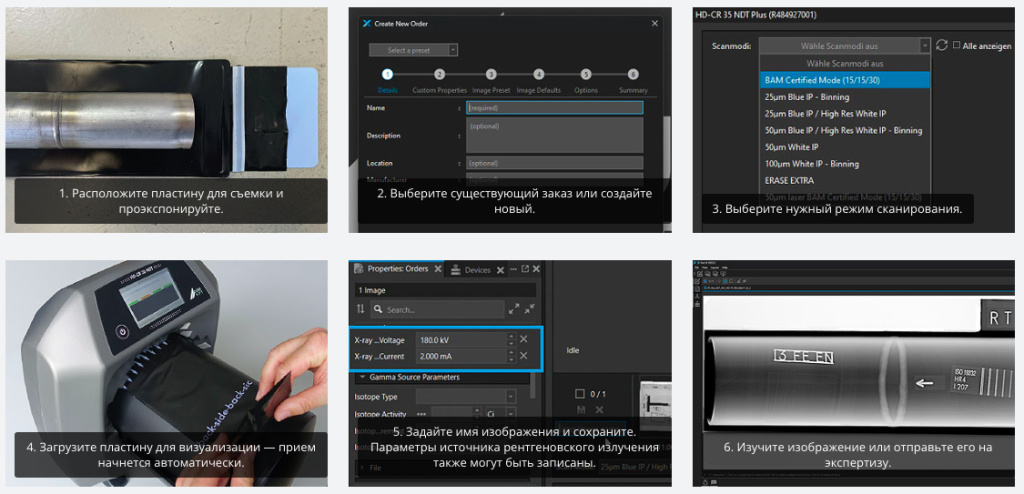Screen dimensions: 1024x494
Task: Close the Create New Order dialog
Action: click(x=655, y=24)
